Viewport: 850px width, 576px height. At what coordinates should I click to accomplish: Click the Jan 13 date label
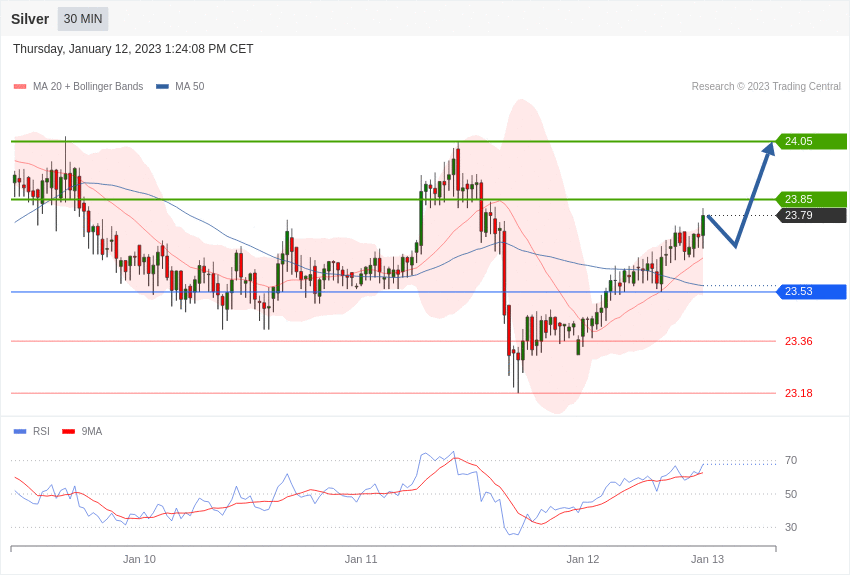coord(707,559)
